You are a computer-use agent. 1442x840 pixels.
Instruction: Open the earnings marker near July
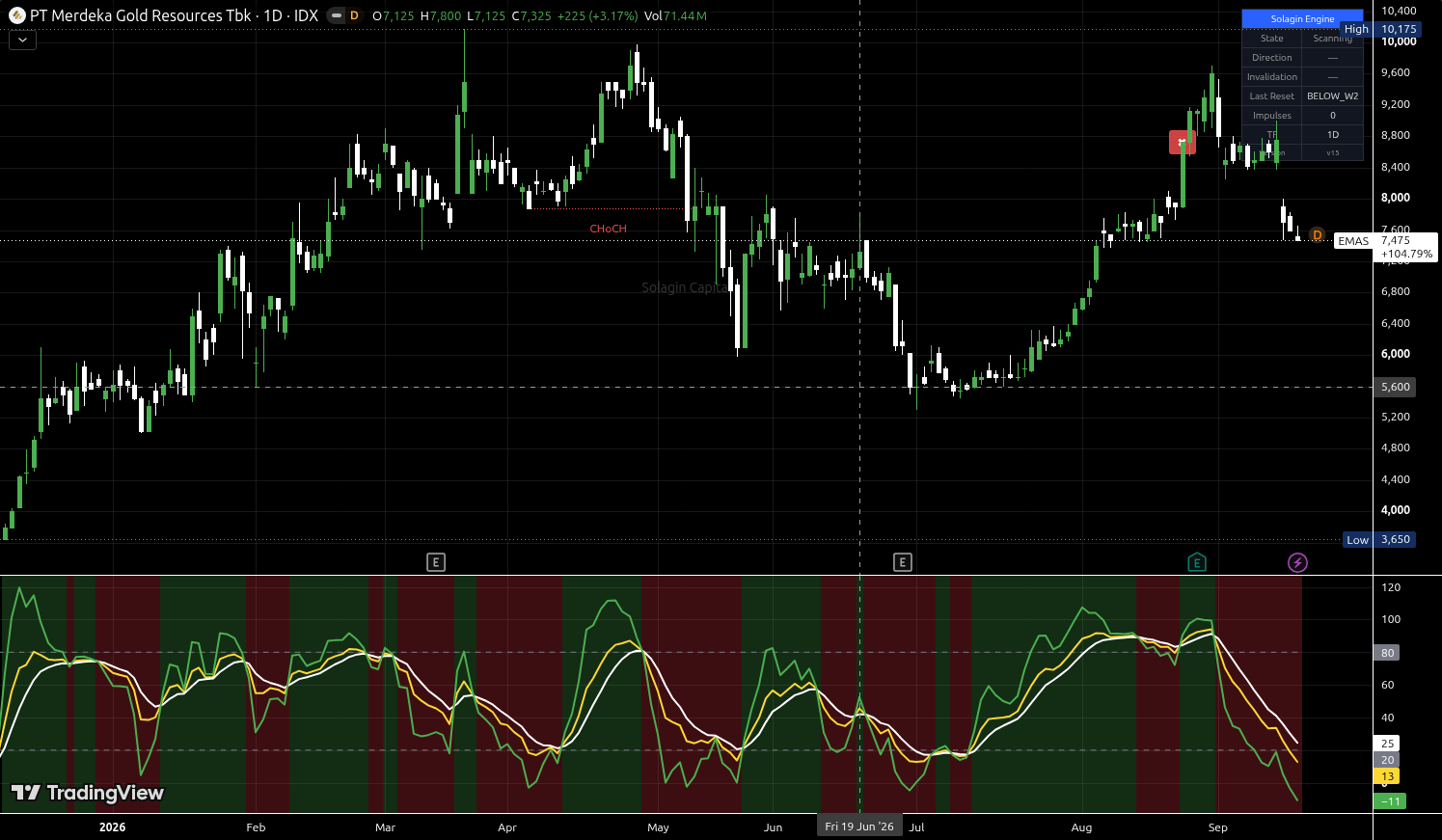click(x=903, y=562)
